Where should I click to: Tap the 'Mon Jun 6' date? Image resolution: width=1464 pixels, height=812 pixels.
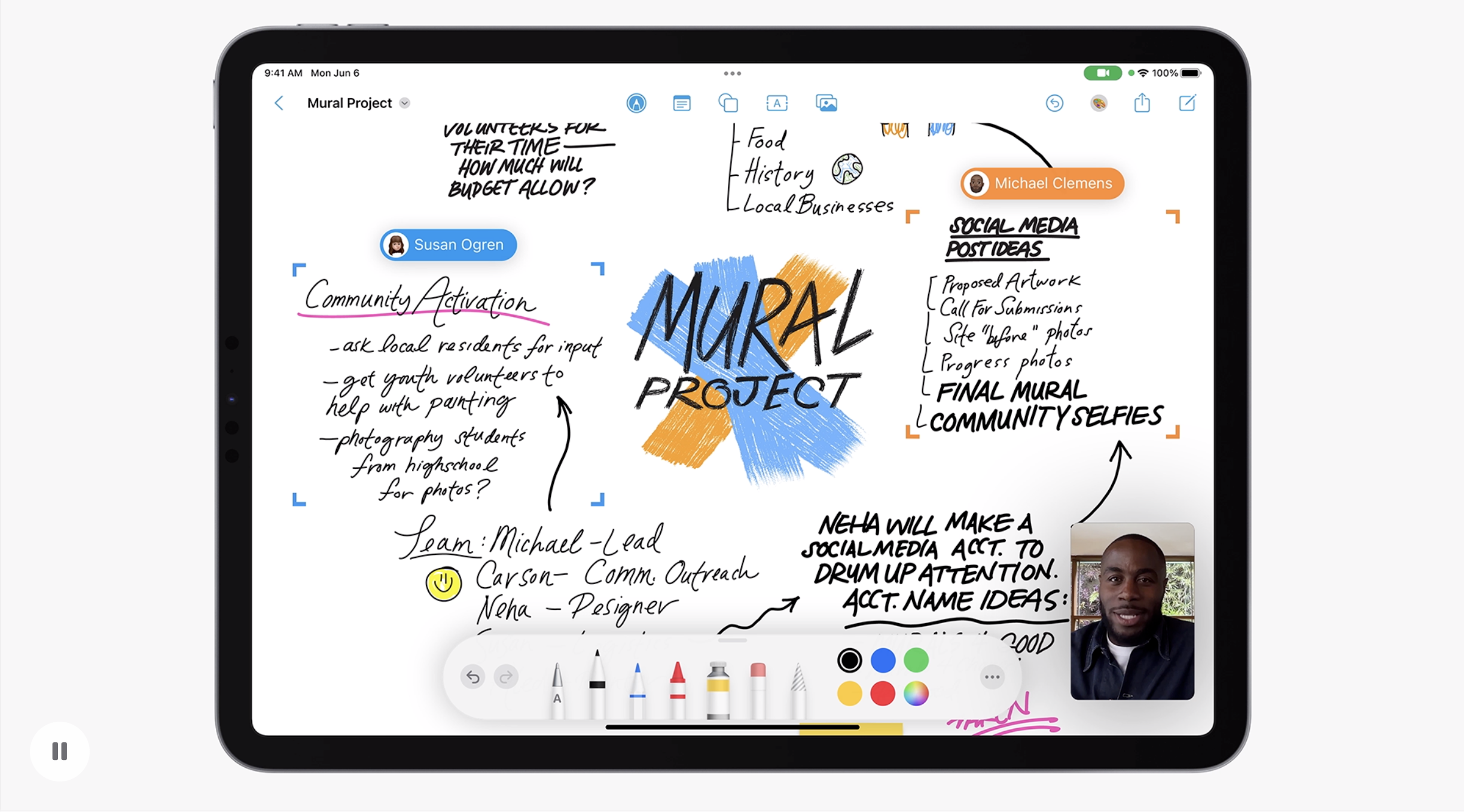click(x=335, y=73)
